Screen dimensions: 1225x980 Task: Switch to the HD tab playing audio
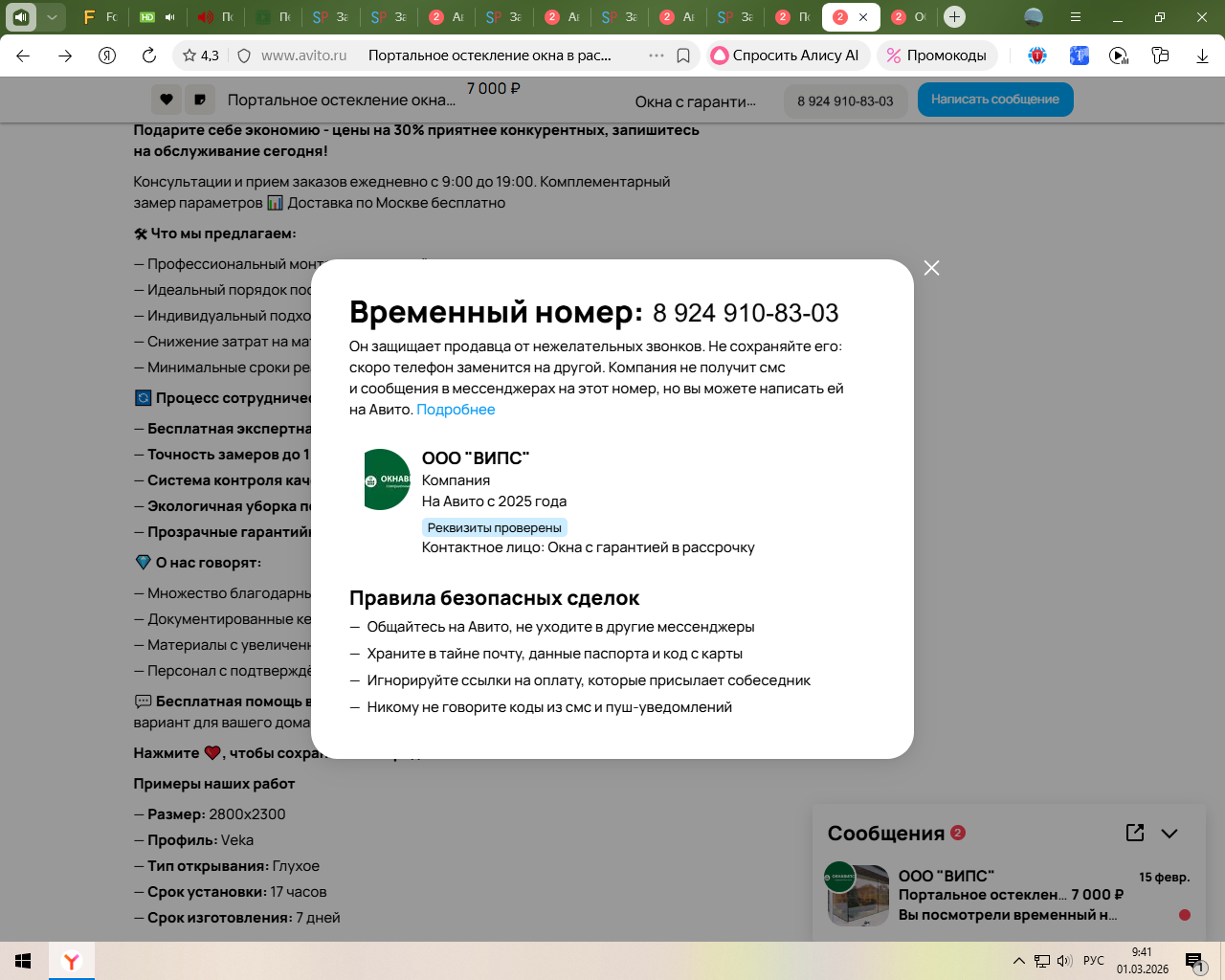pos(158,16)
